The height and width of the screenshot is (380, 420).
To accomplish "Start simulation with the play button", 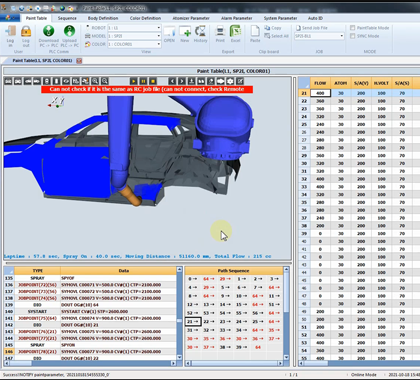I will (x=133, y=81).
